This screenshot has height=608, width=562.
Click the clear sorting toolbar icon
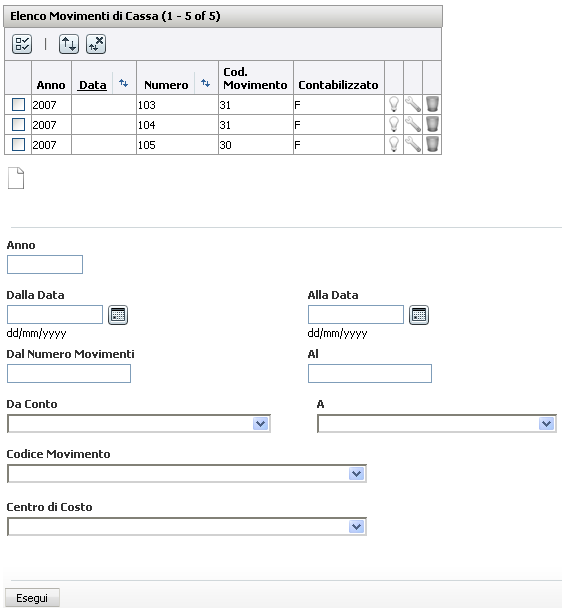pos(96,44)
